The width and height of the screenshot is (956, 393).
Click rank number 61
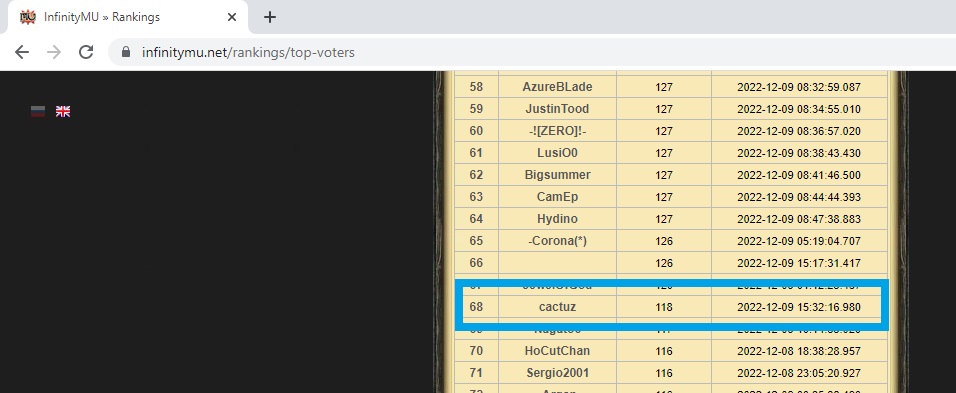point(476,153)
